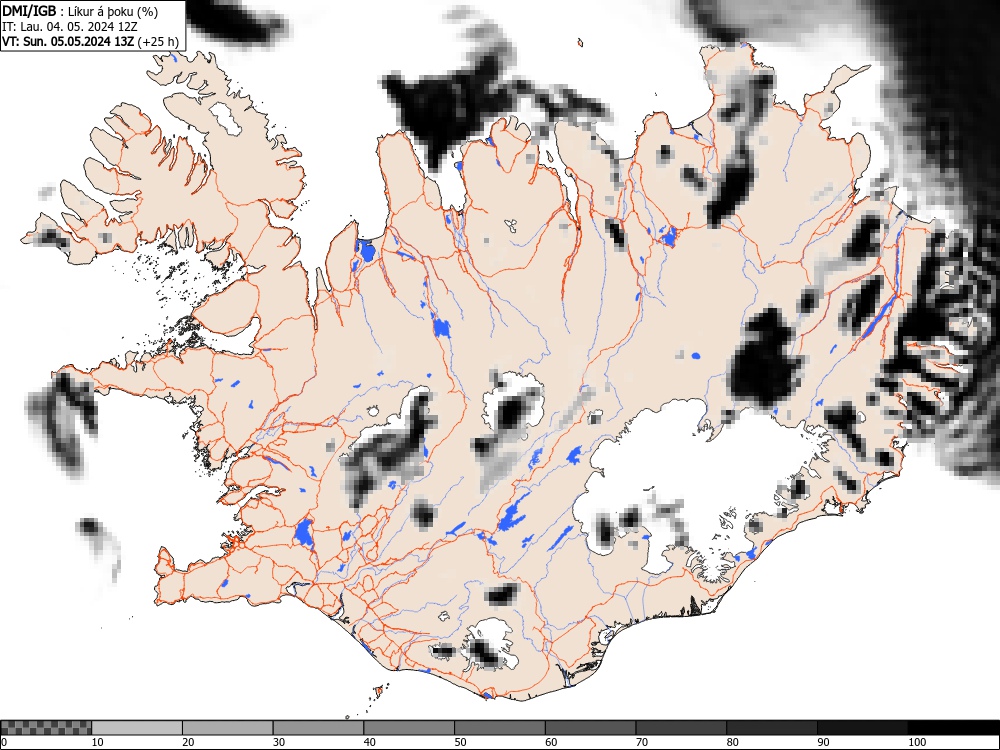Select the black legend swatch right of 100
The width and height of the screenshot is (1000, 750).
tap(953, 728)
